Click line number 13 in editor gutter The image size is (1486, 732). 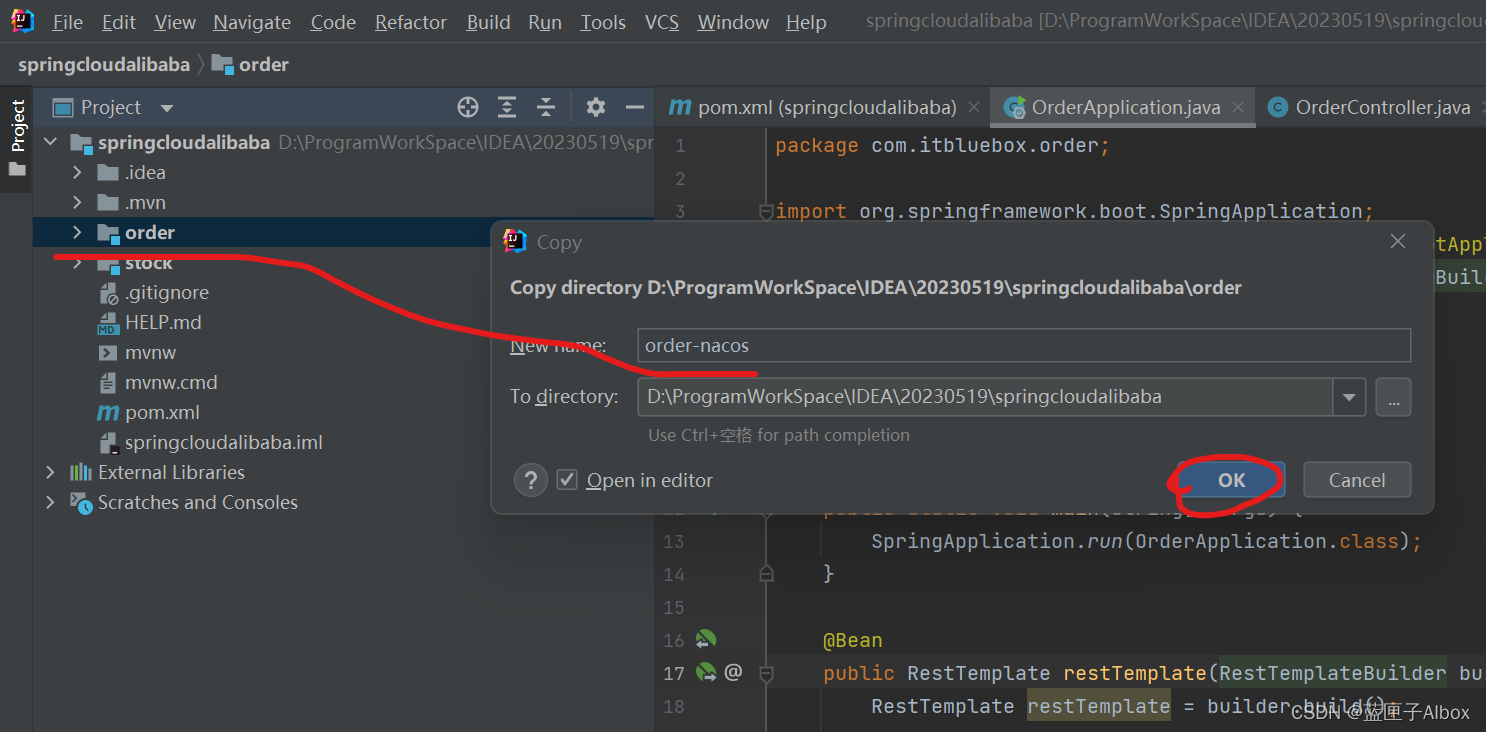pos(674,541)
